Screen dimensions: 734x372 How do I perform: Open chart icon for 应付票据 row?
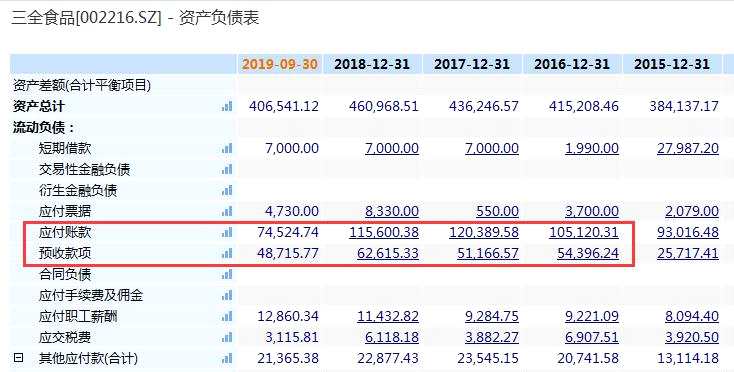(227, 212)
